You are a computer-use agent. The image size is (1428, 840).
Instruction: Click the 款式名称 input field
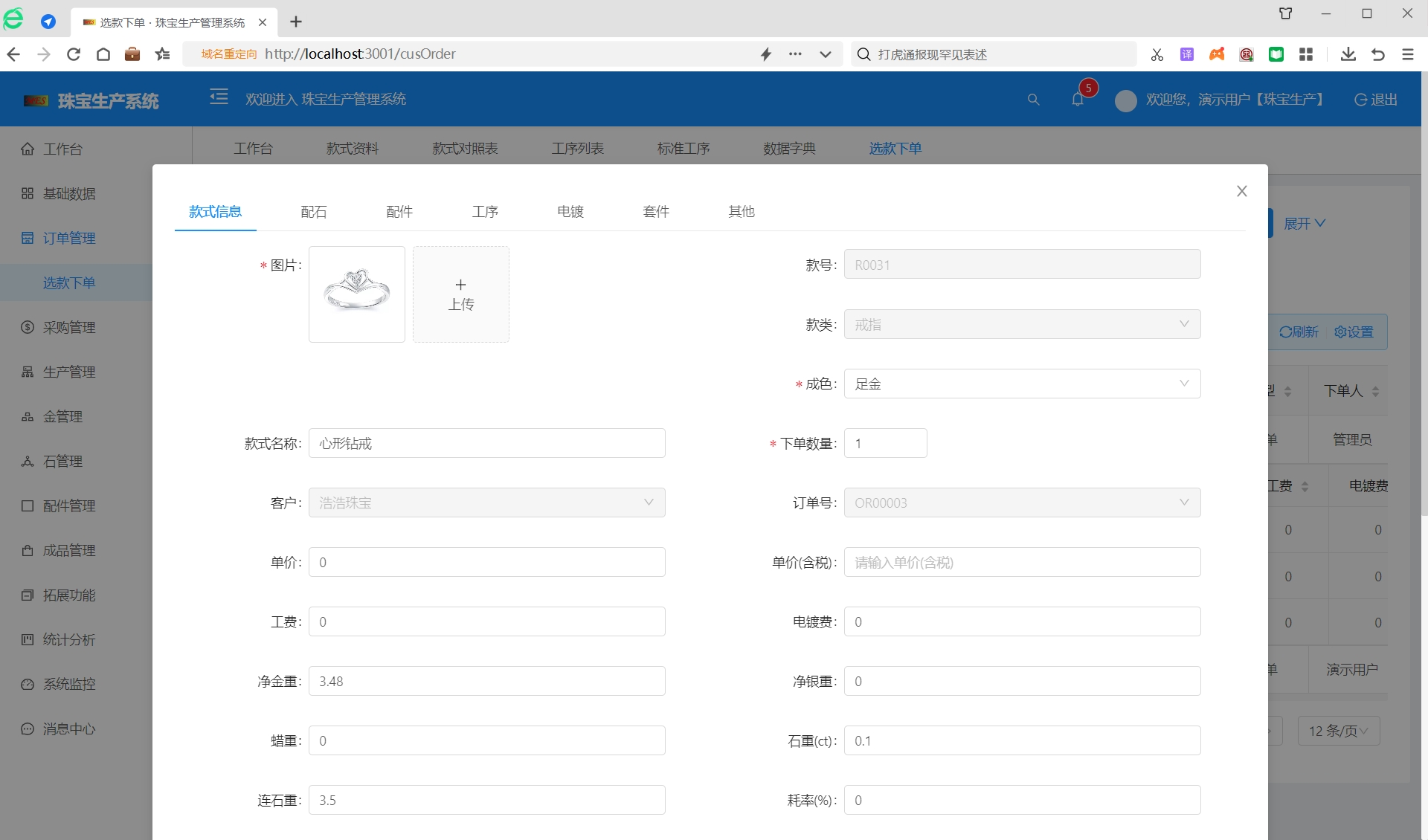(486, 443)
